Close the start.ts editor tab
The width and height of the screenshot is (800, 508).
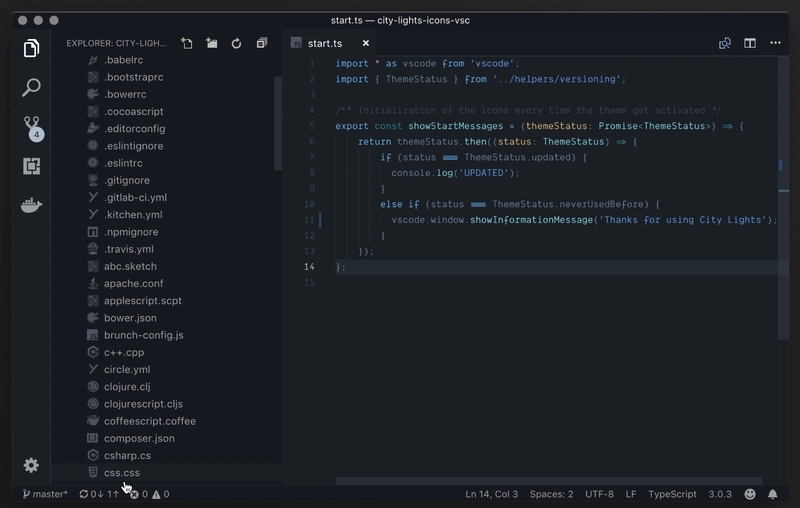(366, 43)
